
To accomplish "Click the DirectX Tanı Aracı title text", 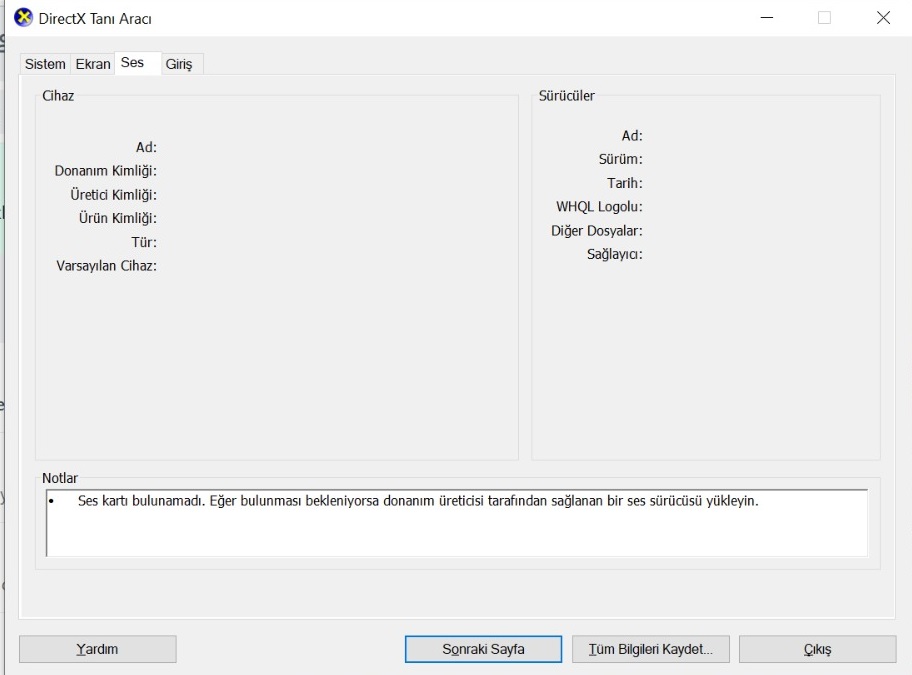I will 95,19.
